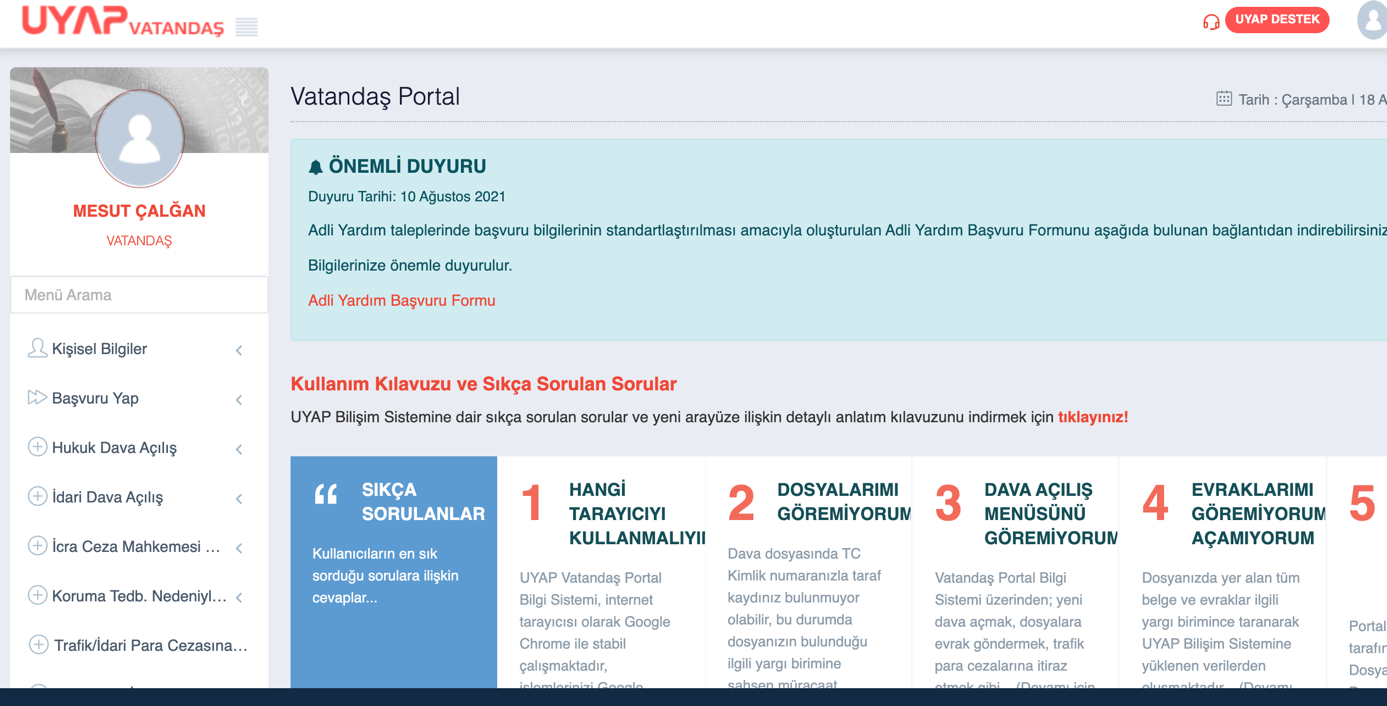Image resolution: width=1387 pixels, height=706 pixels.
Task: Click the large number 4 on the FAQ card
Action: (x=1155, y=503)
